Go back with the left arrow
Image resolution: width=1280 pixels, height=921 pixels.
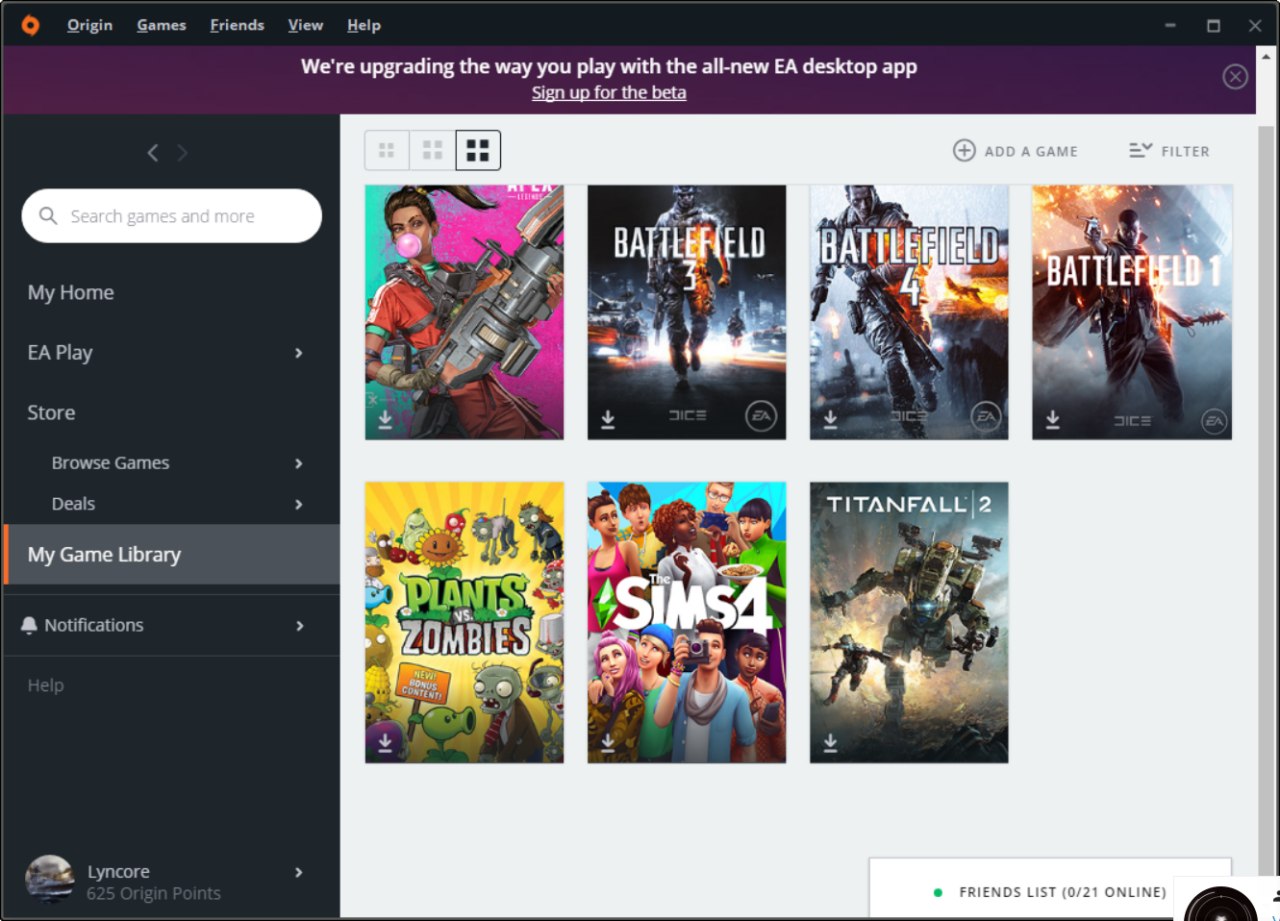153,152
